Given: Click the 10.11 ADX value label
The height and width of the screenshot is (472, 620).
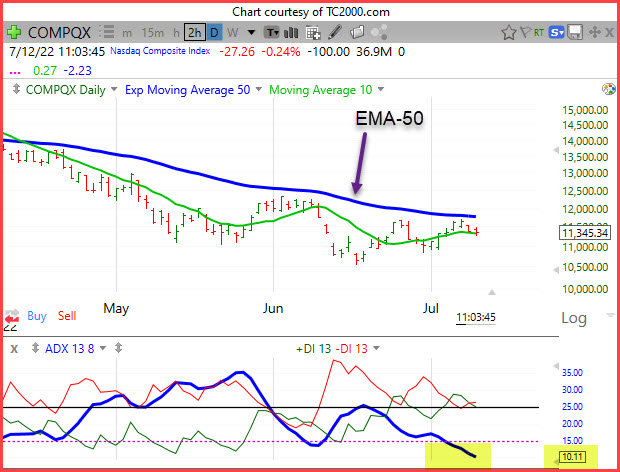Looking at the screenshot, I should click(x=573, y=457).
